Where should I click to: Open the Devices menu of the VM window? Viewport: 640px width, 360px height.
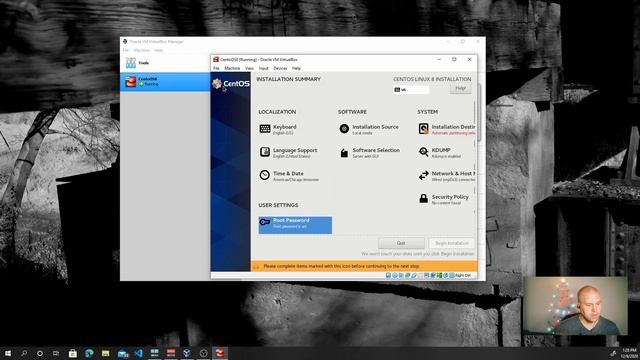(x=280, y=68)
